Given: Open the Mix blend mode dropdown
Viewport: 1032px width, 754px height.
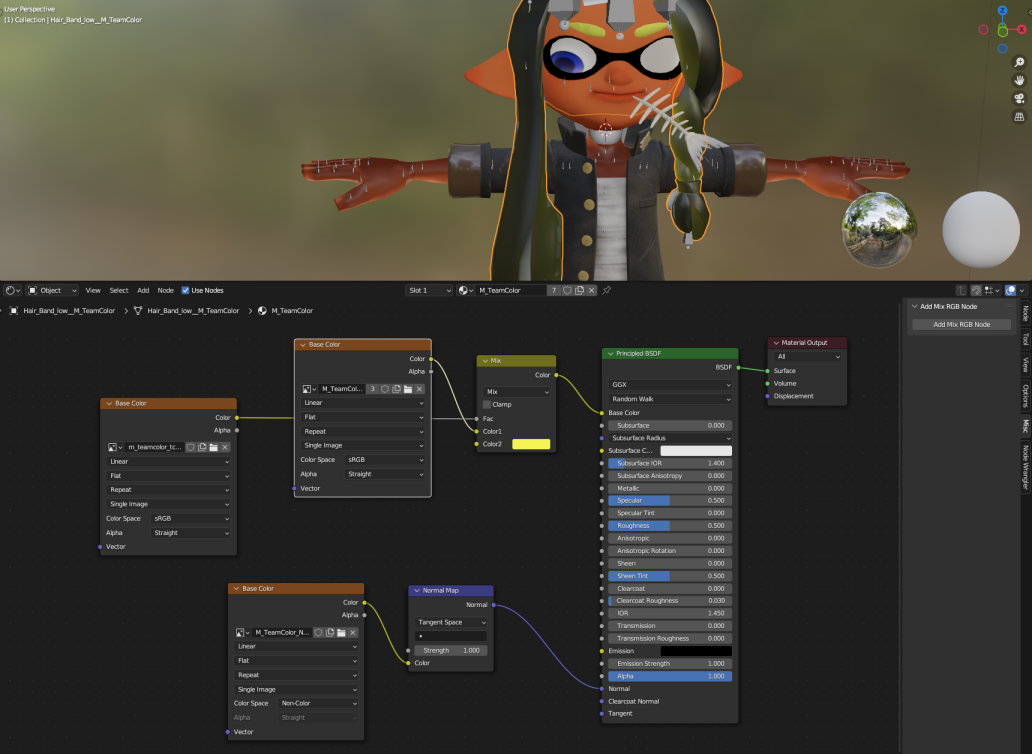Looking at the screenshot, I should coord(517,391).
